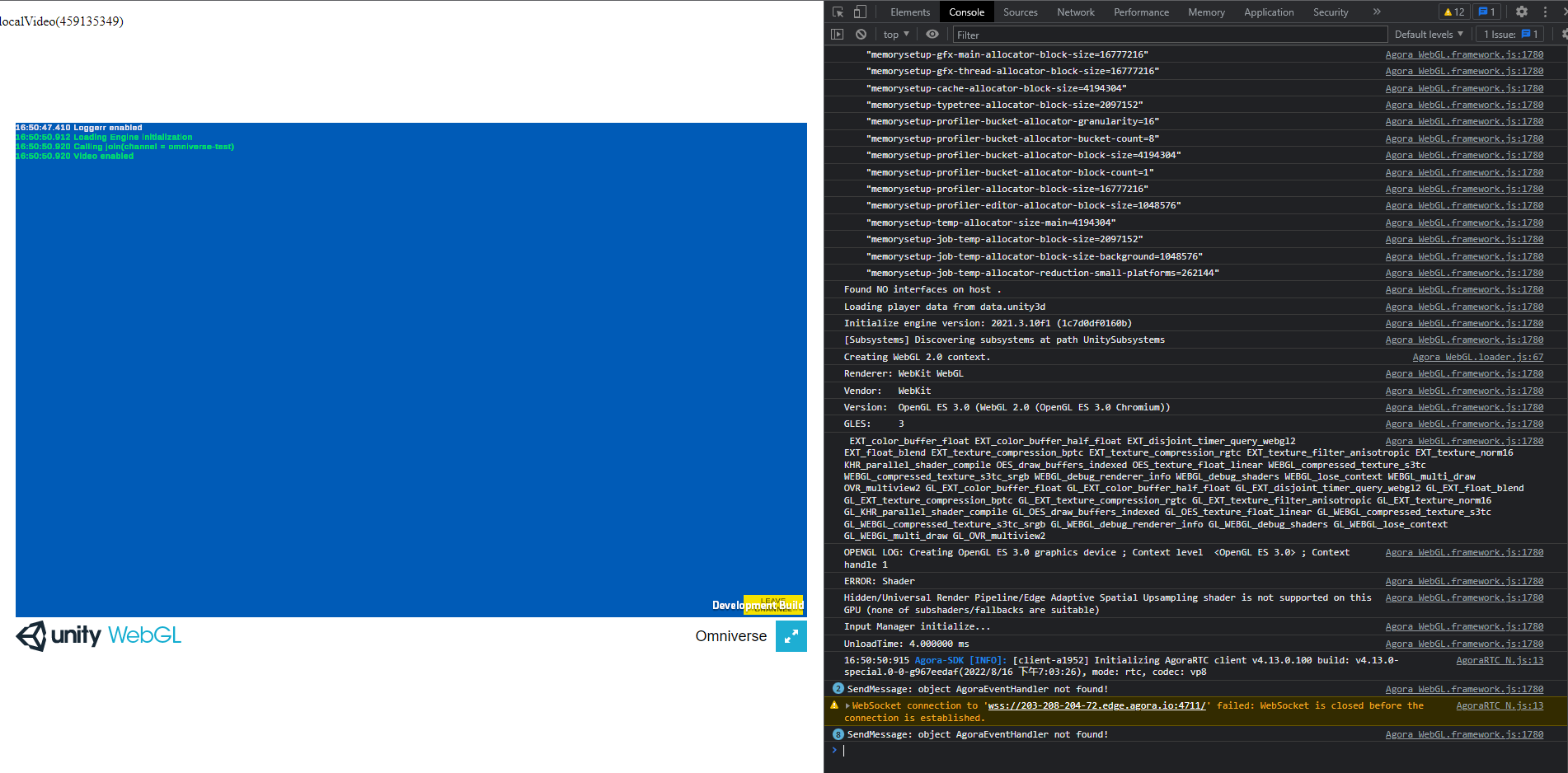Screen dimensions: 1568x773
Task: Open the 1 Issue counter in the toolbar
Action: pyautogui.click(x=1509, y=34)
